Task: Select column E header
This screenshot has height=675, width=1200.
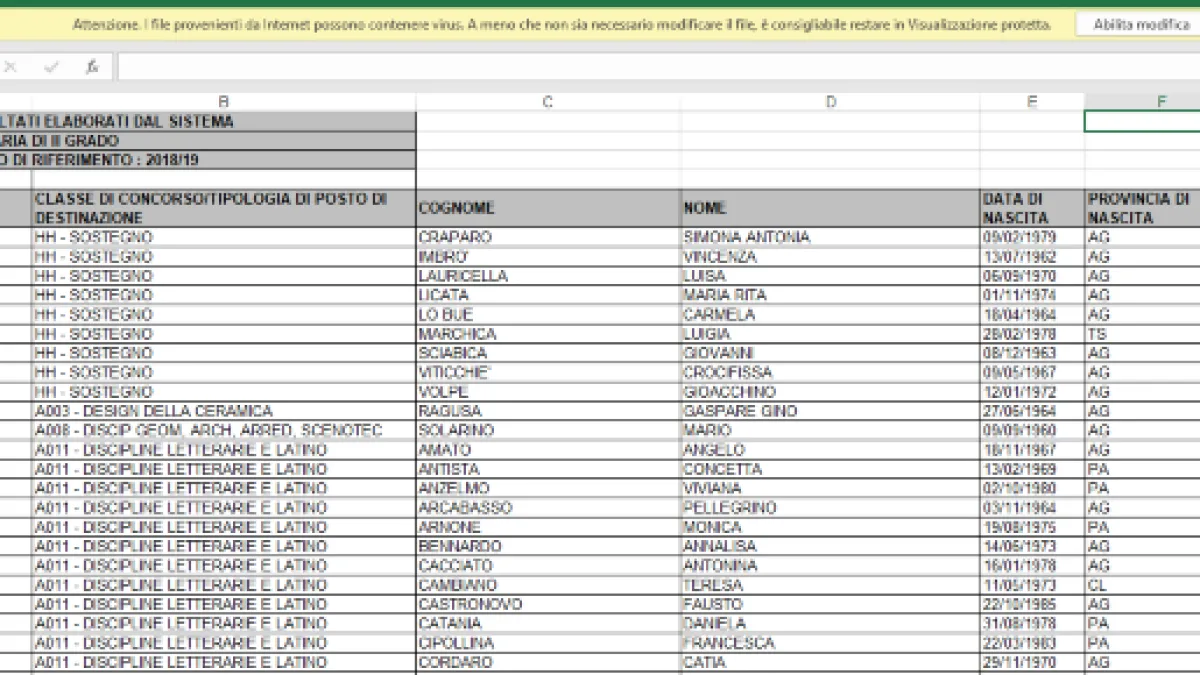Action: 1032,102
